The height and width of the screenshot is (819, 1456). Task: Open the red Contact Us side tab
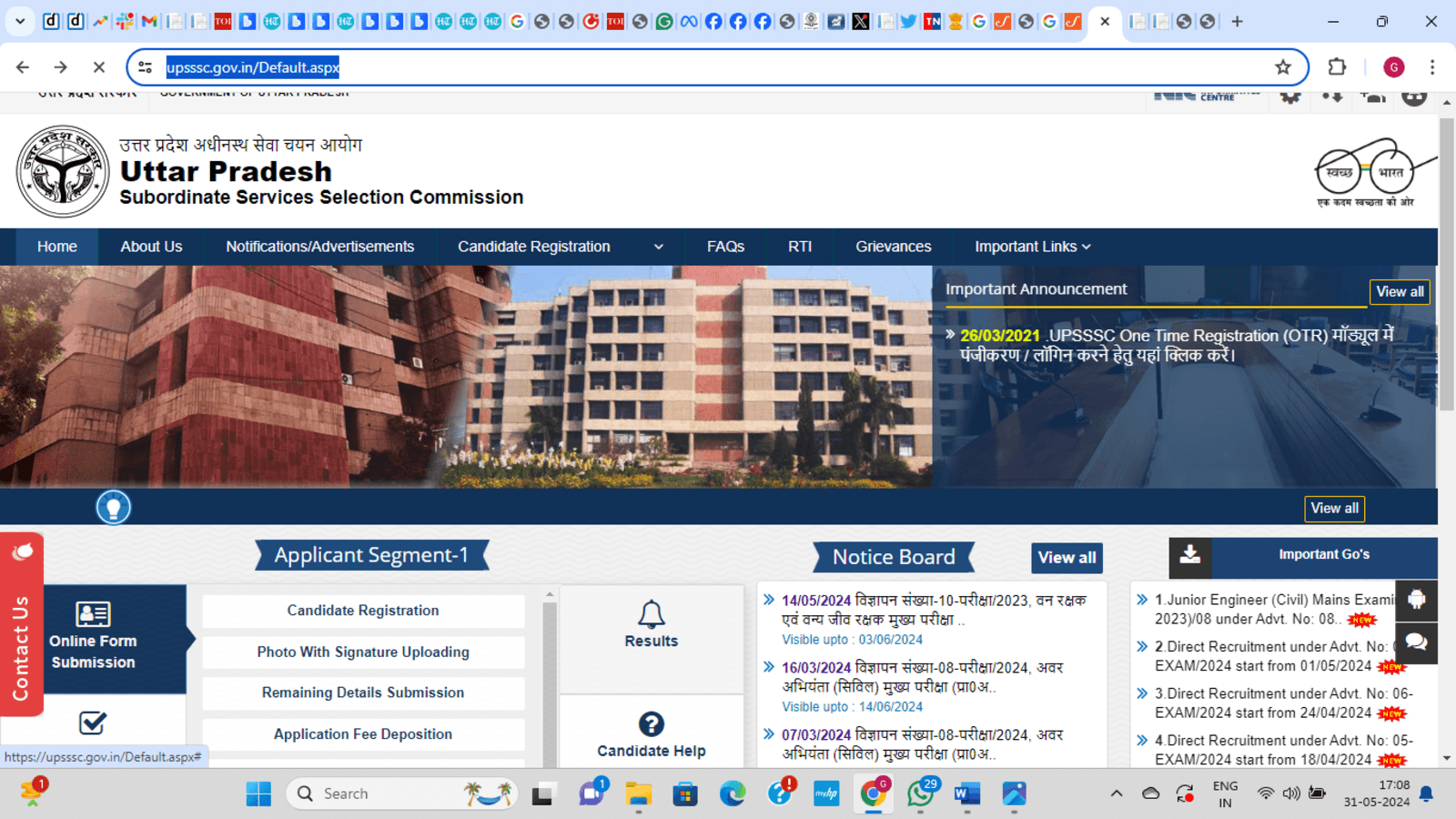point(21,628)
